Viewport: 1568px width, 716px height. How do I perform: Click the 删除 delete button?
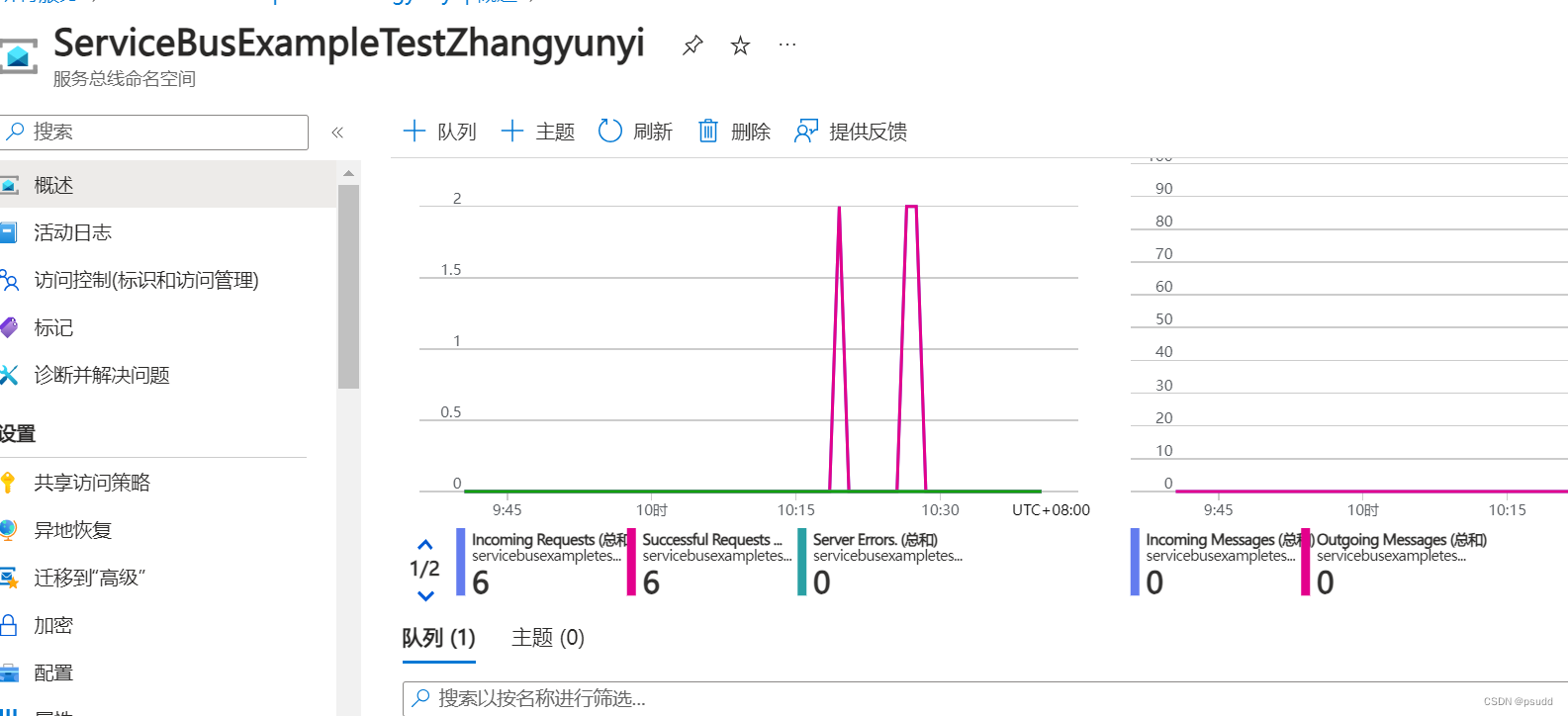tap(734, 132)
